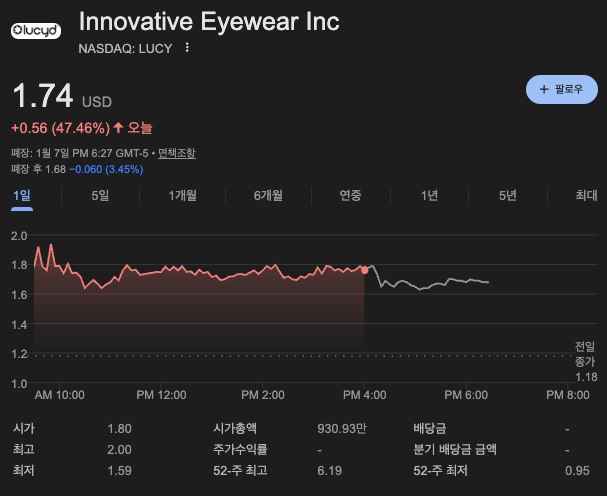Click the Innovative Eyewear Inc title
Image resolution: width=607 pixels, height=496 pixels.
coord(209,21)
